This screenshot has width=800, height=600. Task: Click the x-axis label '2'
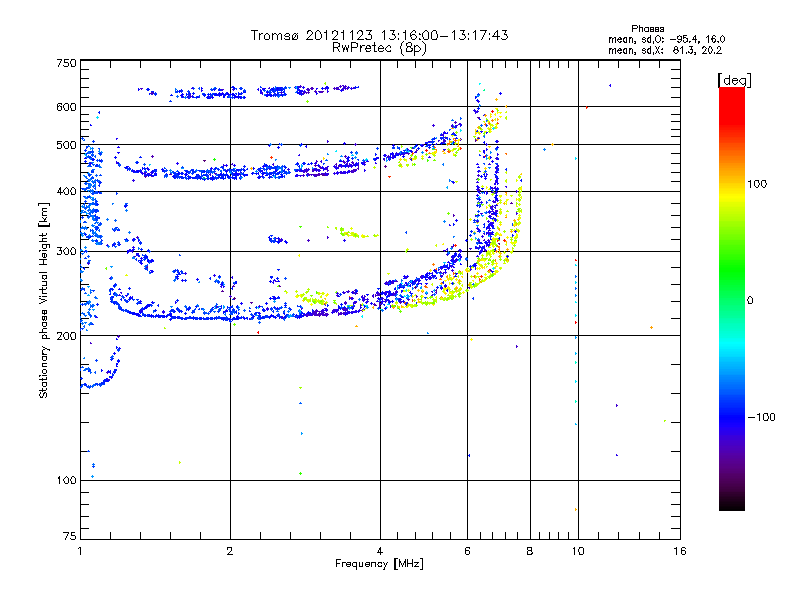click(x=230, y=551)
